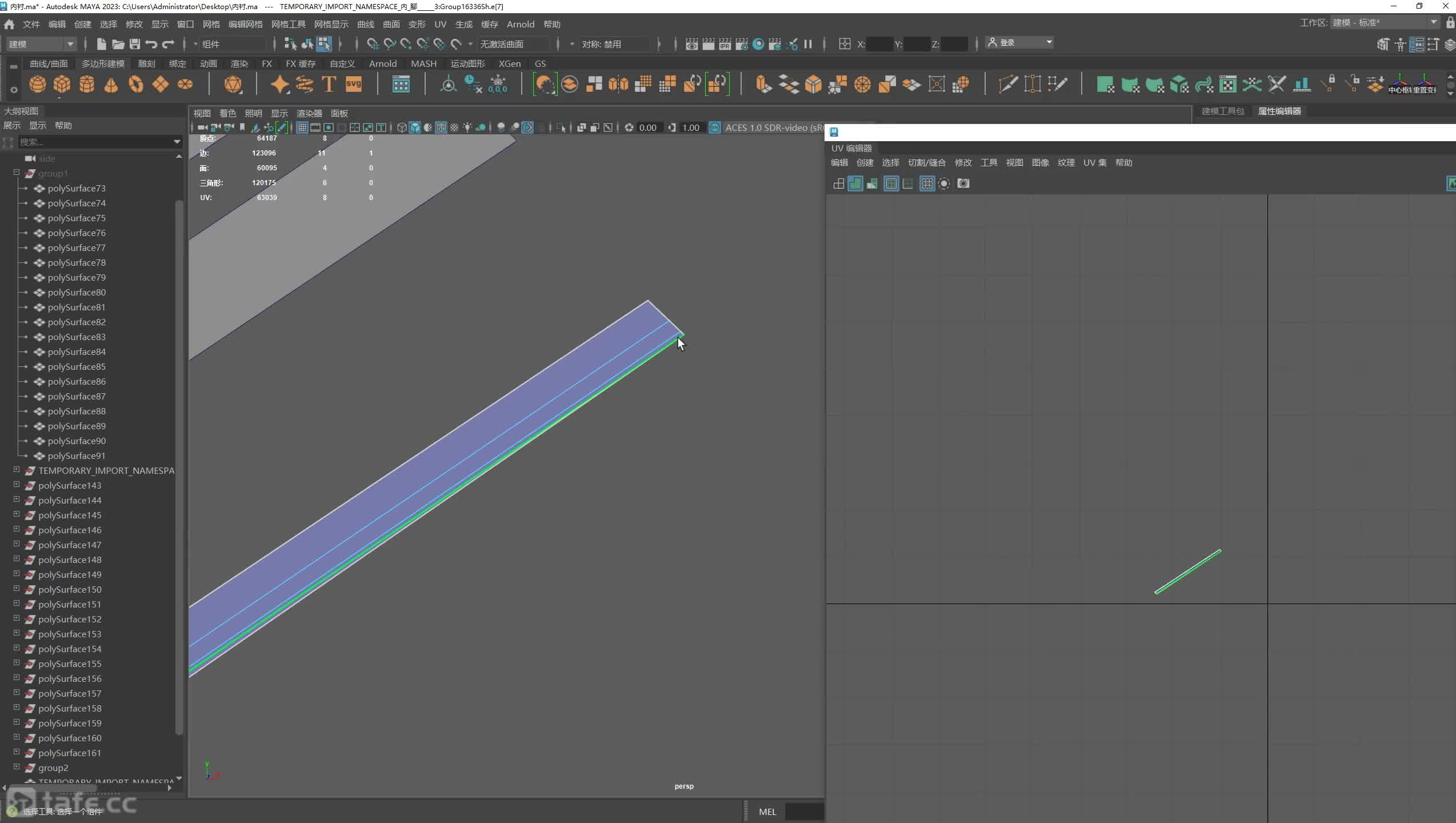Switch to the 属性编辑器 tab
Viewport: 1456px width, 823px height.
coord(1279,111)
